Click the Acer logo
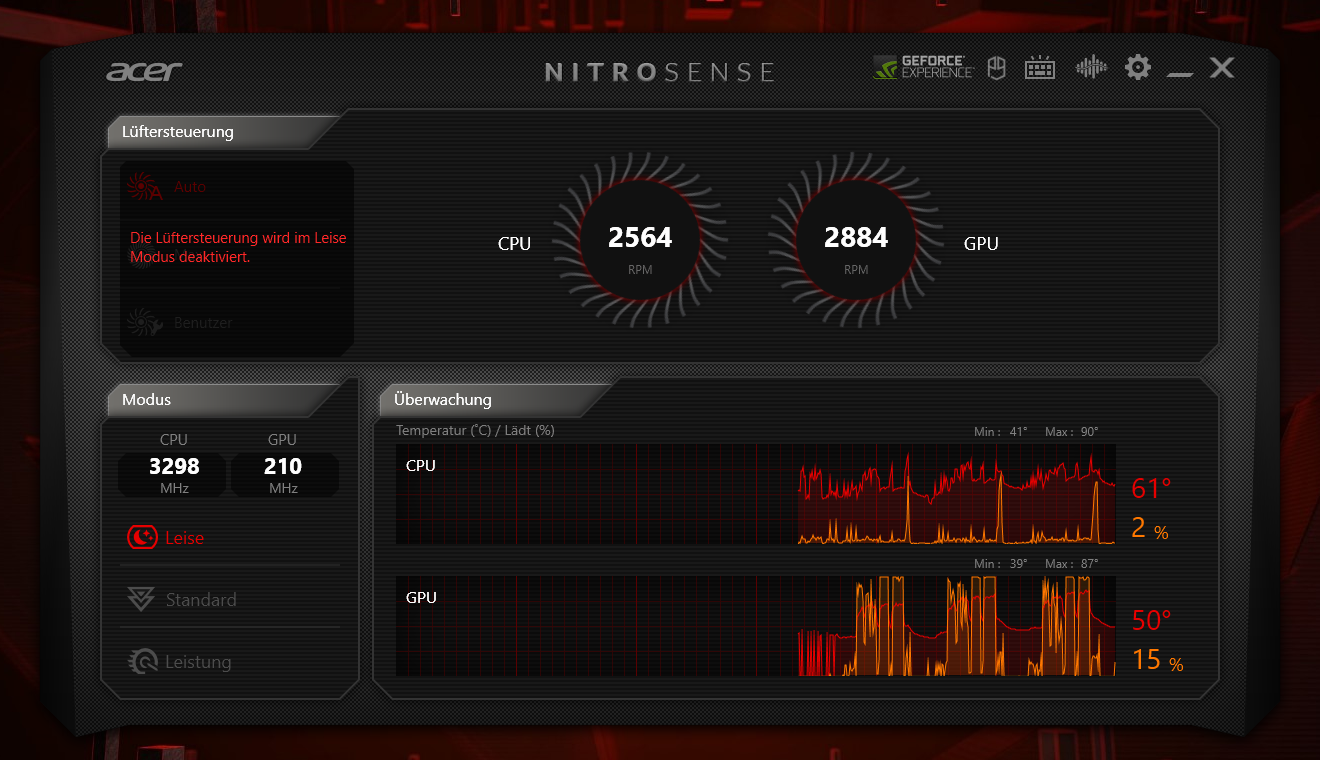Image resolution: width=1320 pixels, height=760 pixels. 144,71
